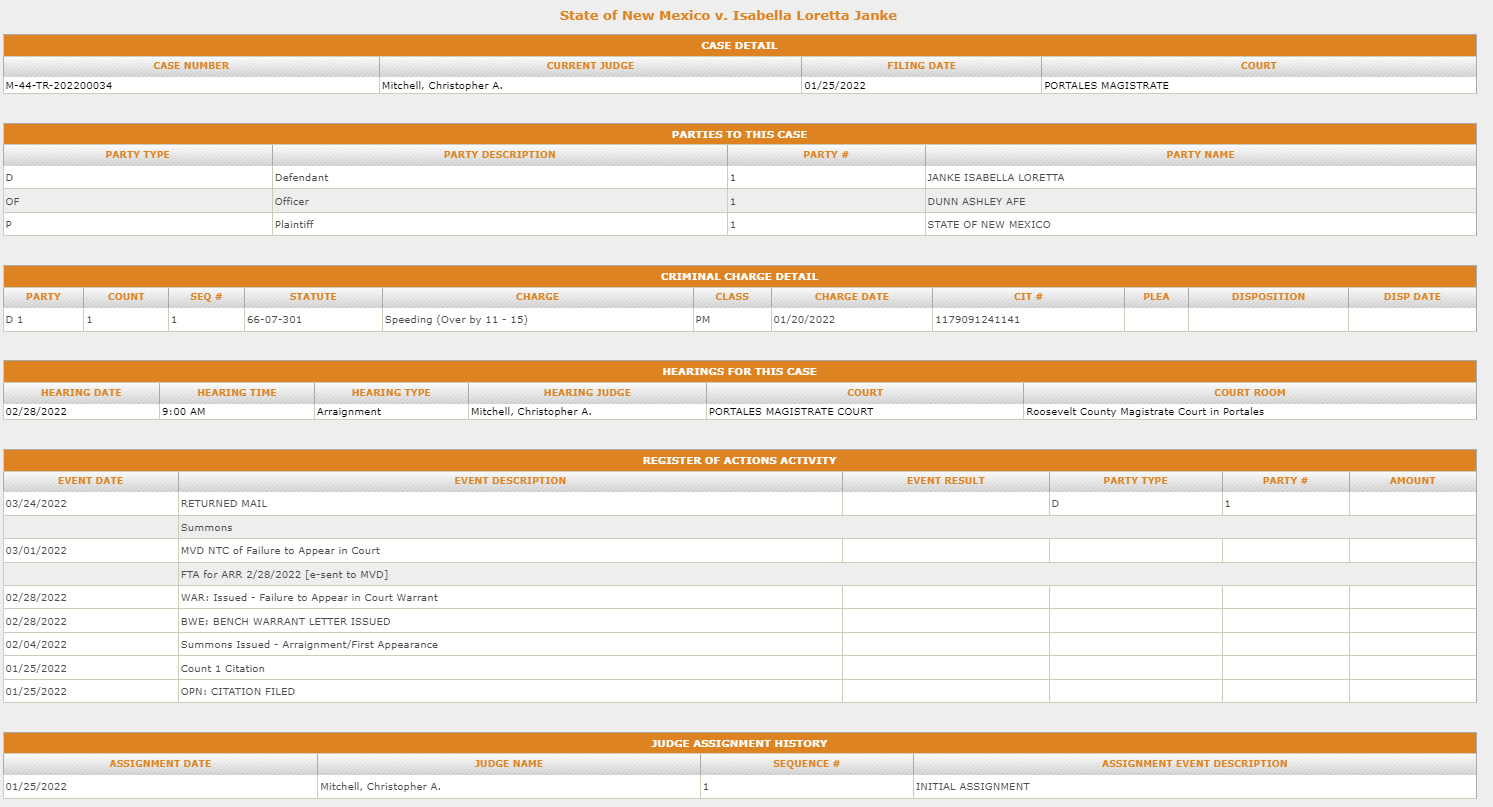Screen dimensions: 1493x807
Task: Click hearing date 02/28/2022
Action: click(36, 412)
